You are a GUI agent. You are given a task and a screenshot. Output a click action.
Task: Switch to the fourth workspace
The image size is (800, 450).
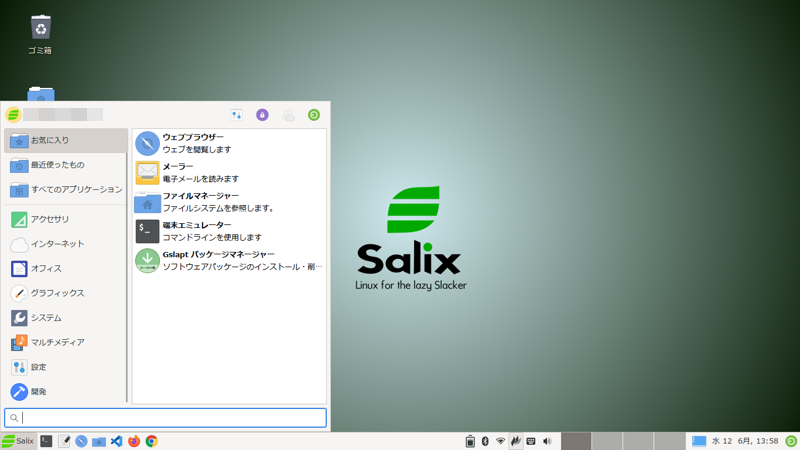669,441
